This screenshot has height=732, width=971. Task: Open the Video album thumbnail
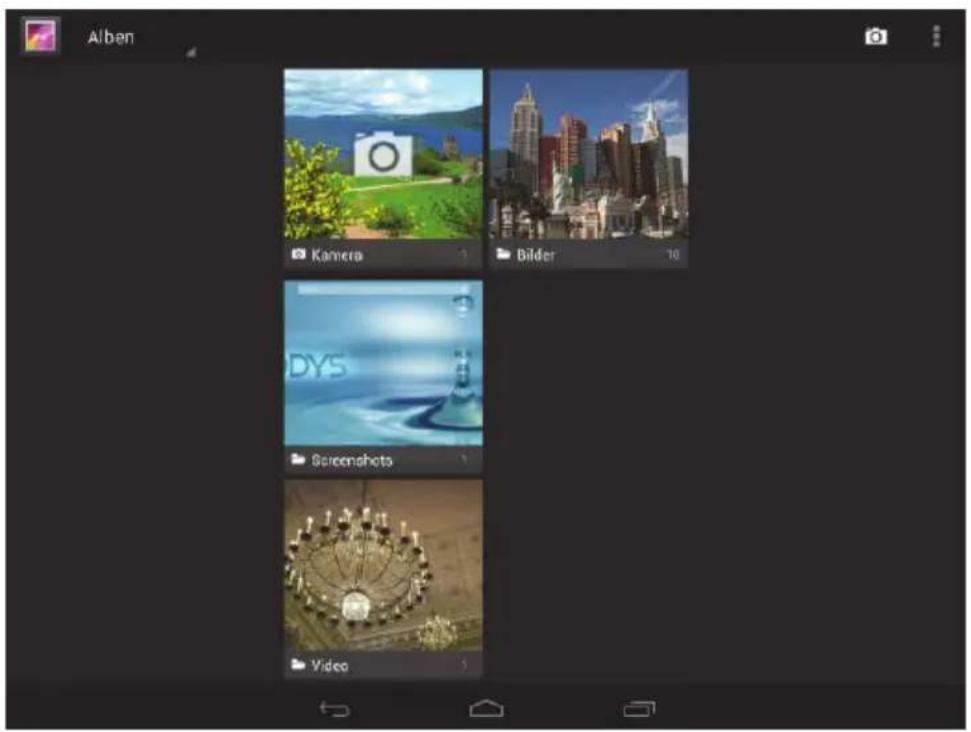383,565
